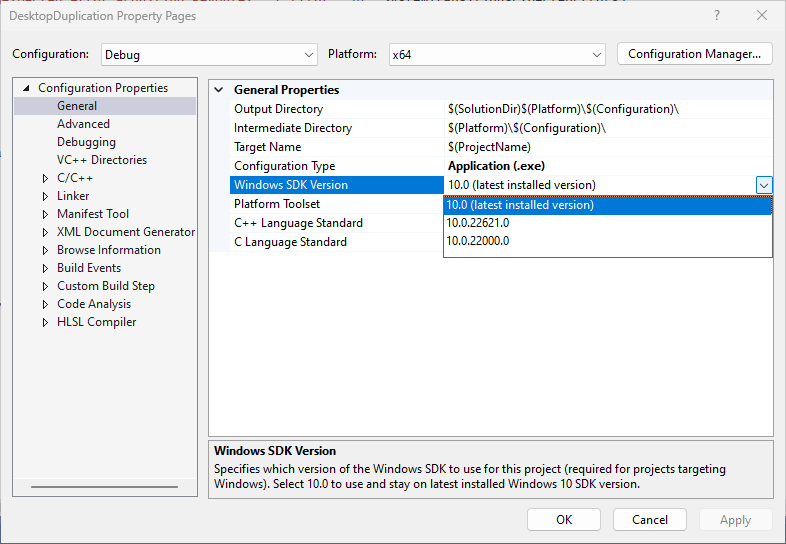The width and height of the screenshot is (786, 544).
Task: Expand the XML Document Generator node arrow
Action: [x=45, y=232]
